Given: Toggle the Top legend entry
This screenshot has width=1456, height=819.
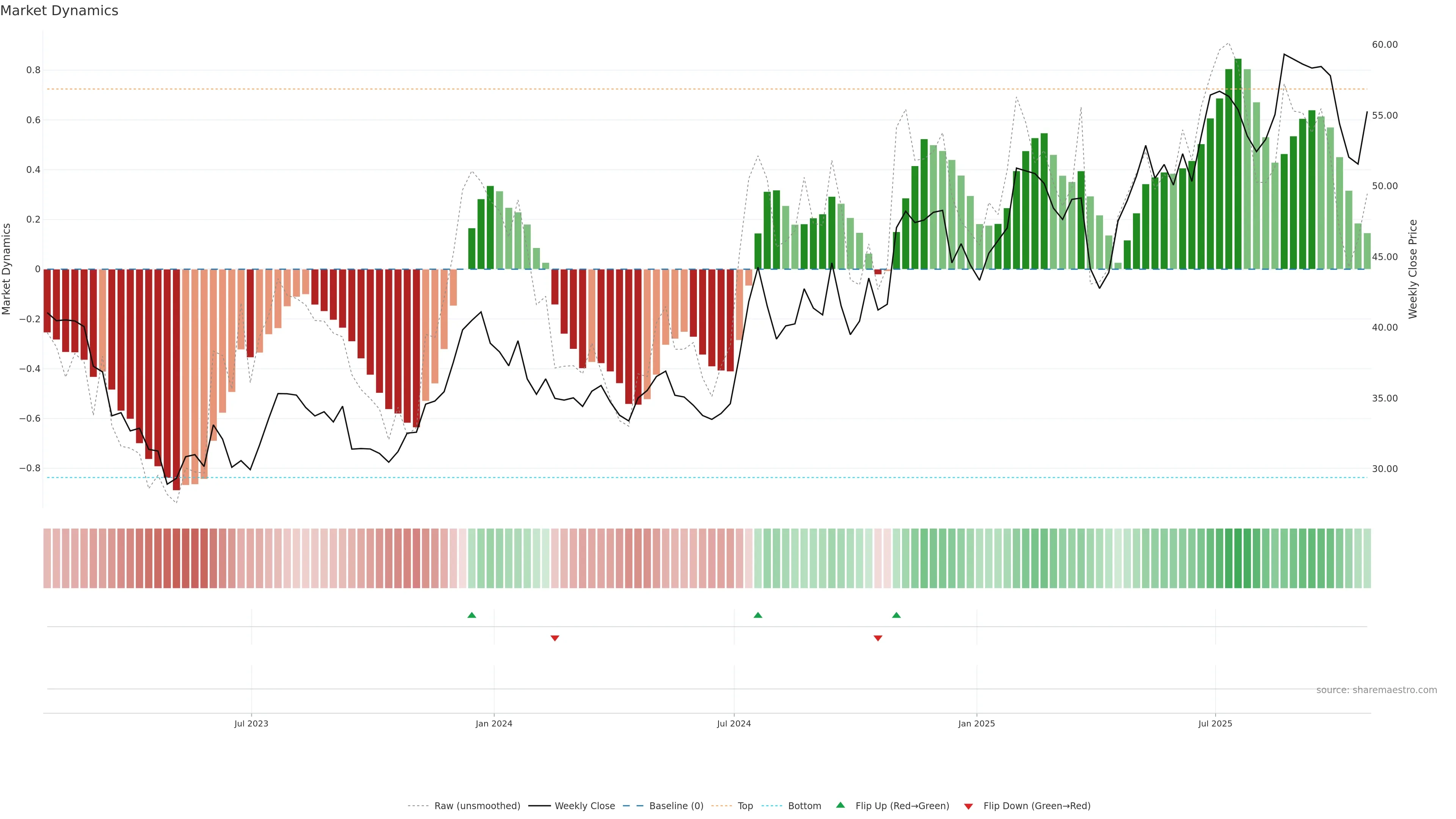Looking at the screenshot, I should (744, 806).
